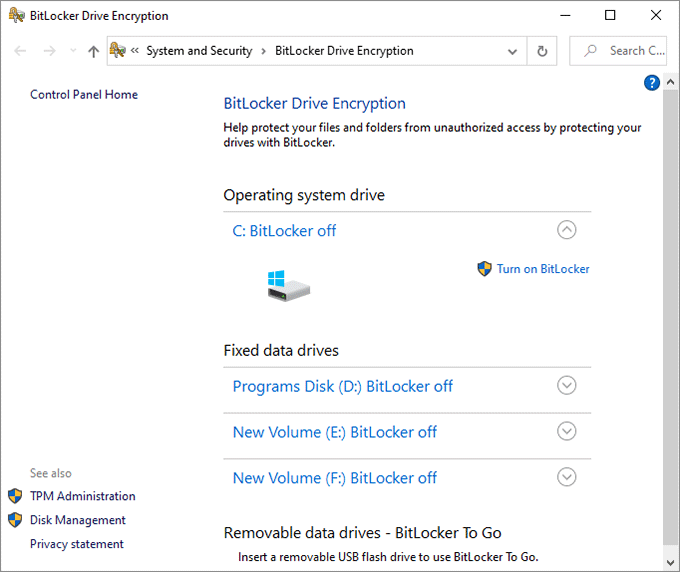Click New Volume (E:) BitLocker off

[x=335, y=432]
